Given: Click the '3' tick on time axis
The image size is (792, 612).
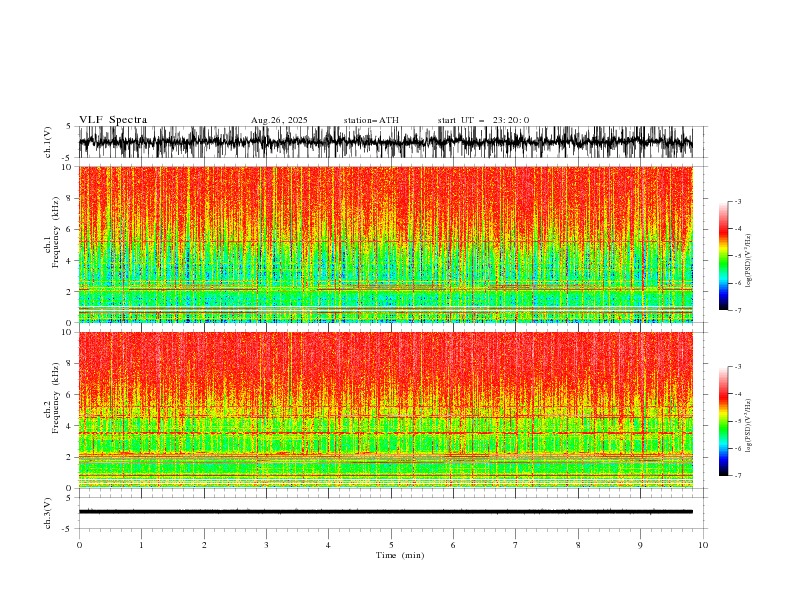Looking at the screenshot, I should tap(266, 545).
